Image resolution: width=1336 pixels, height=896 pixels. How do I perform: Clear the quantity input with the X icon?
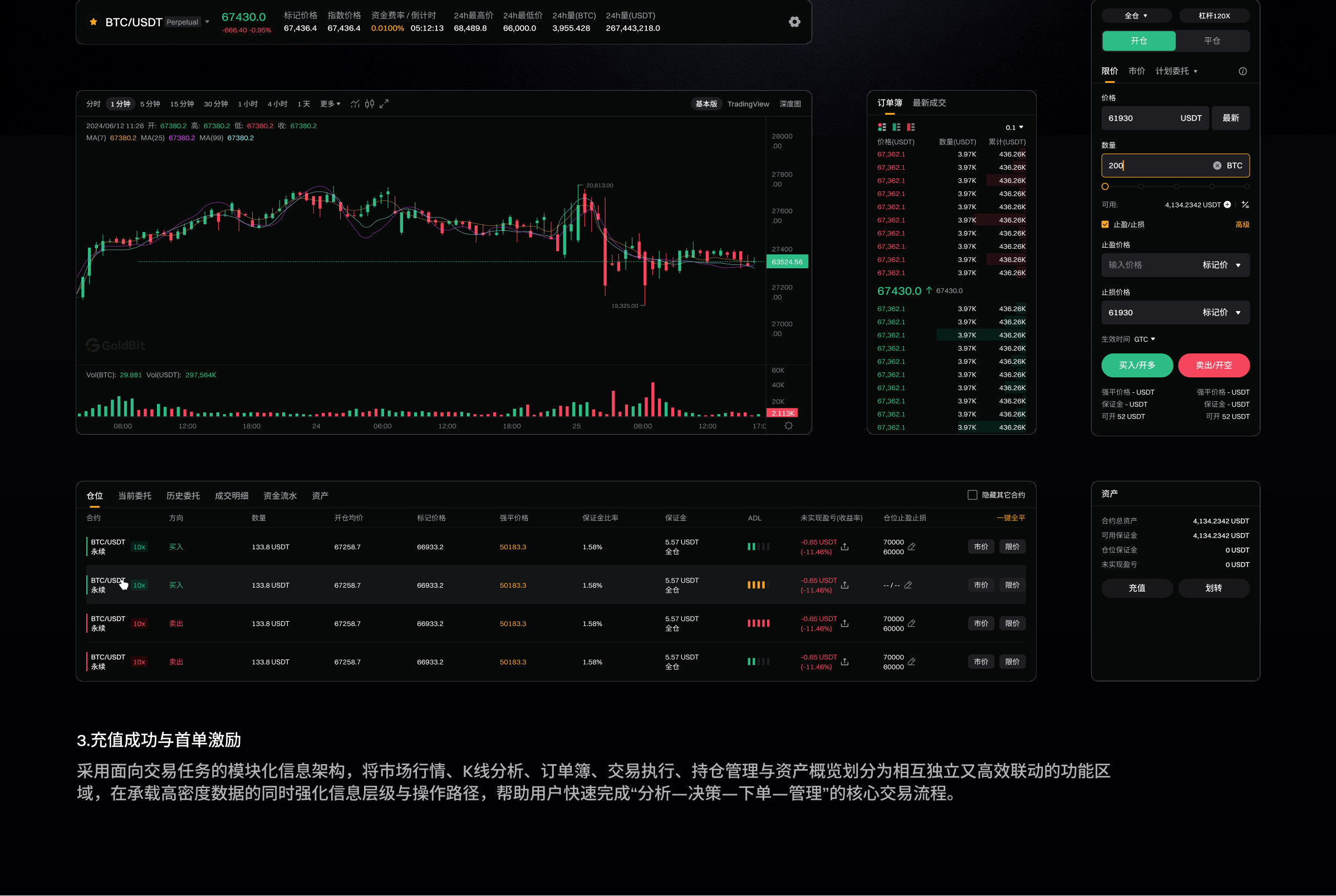click(x=1217, y=166)
